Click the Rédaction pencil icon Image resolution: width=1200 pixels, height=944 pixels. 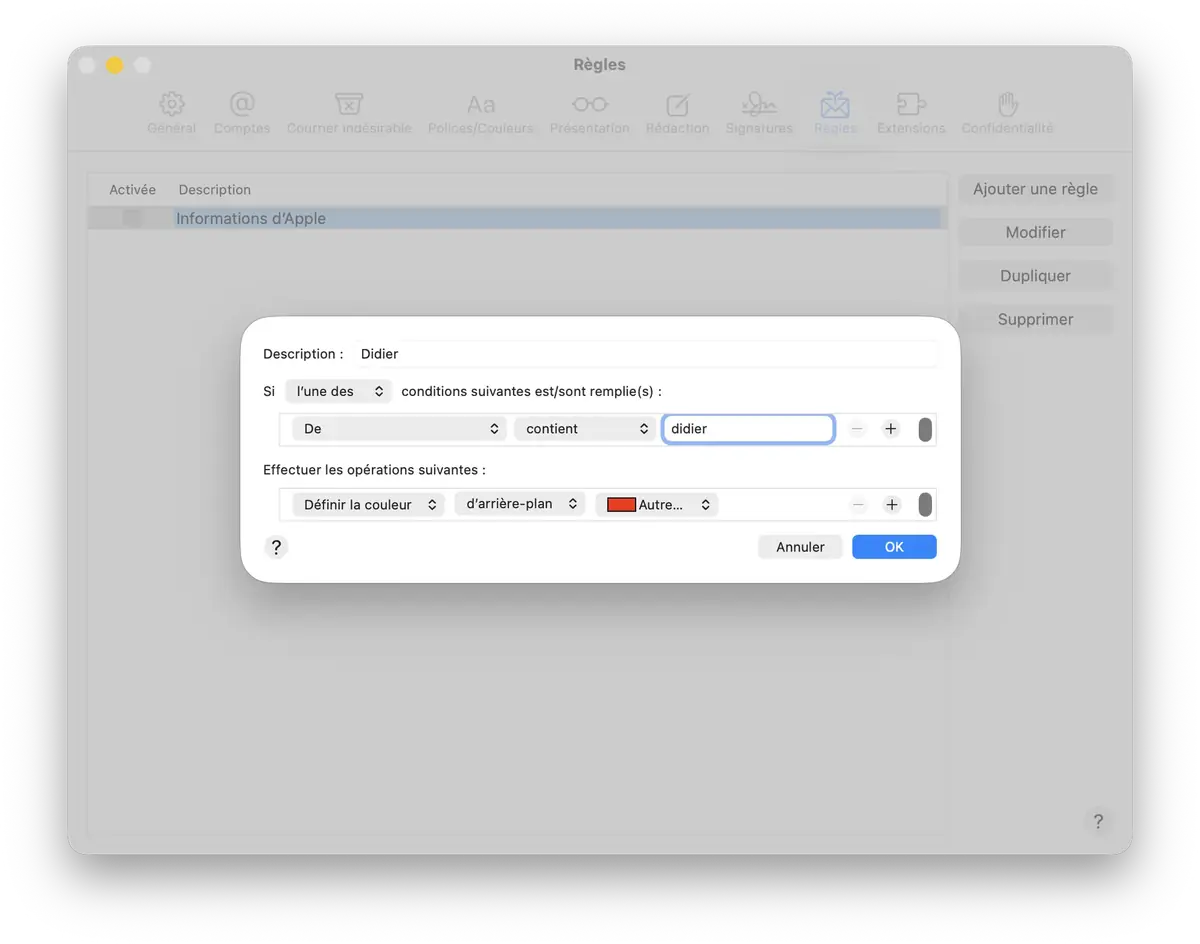pos(677,112)
